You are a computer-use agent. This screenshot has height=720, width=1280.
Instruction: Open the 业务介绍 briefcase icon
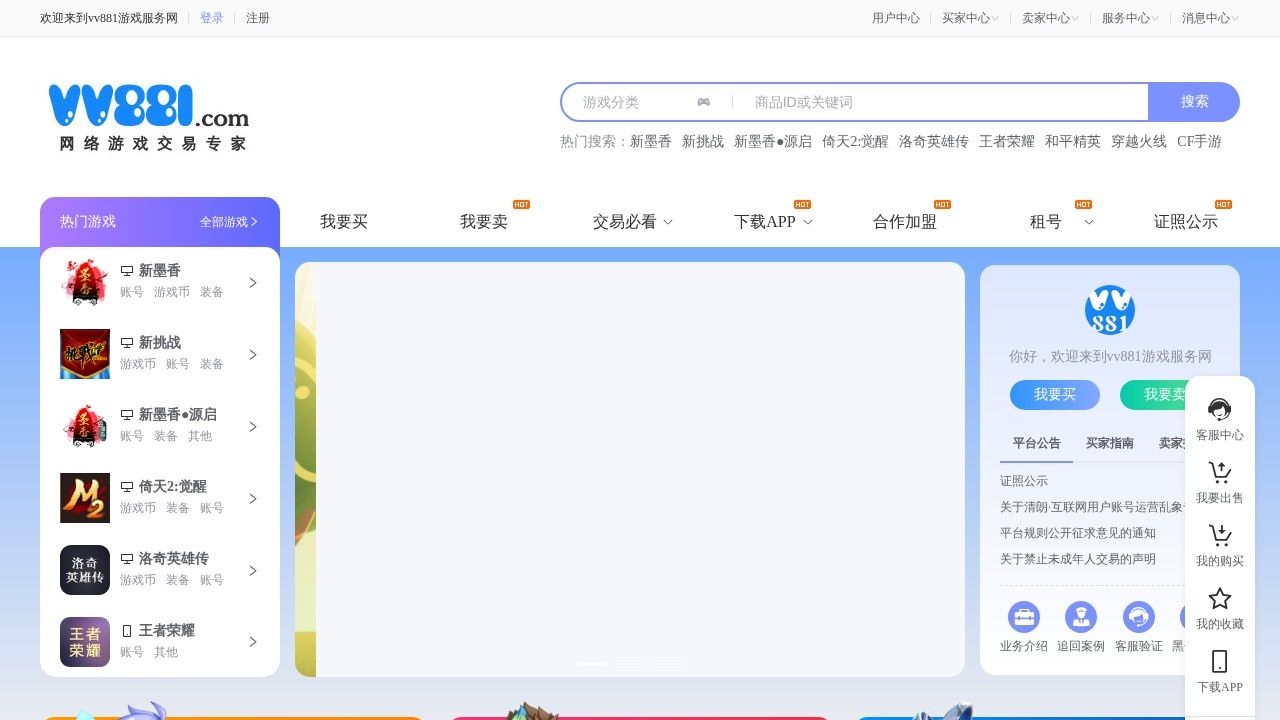1024,616
